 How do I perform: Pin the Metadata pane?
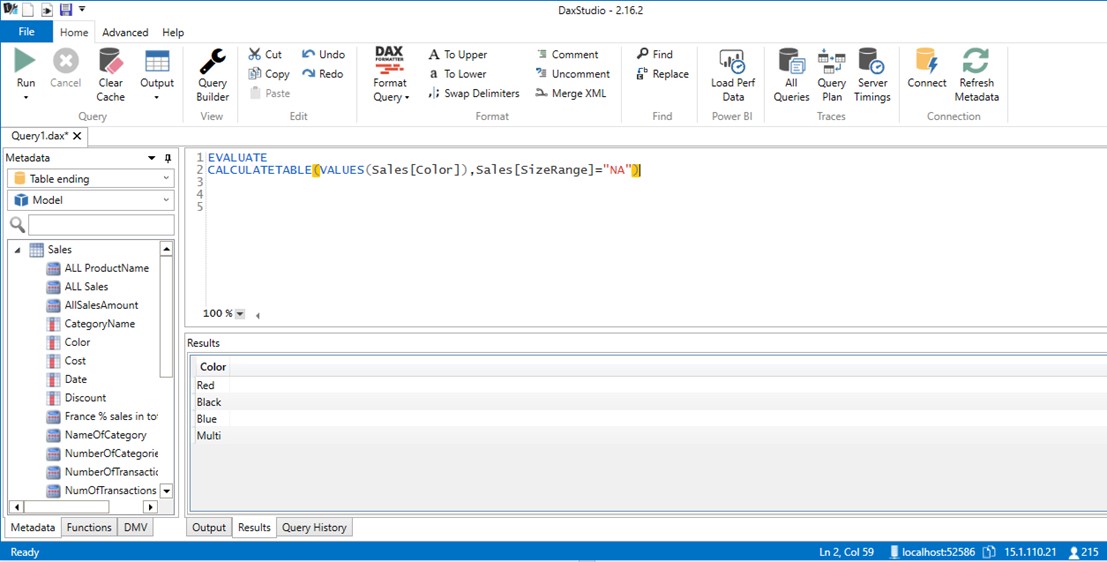pos(168,158)
